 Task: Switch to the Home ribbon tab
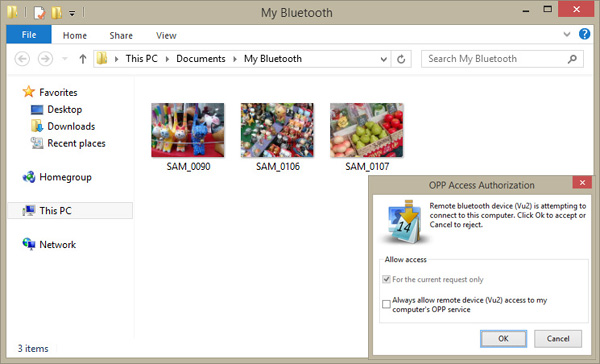pos(75,36)
